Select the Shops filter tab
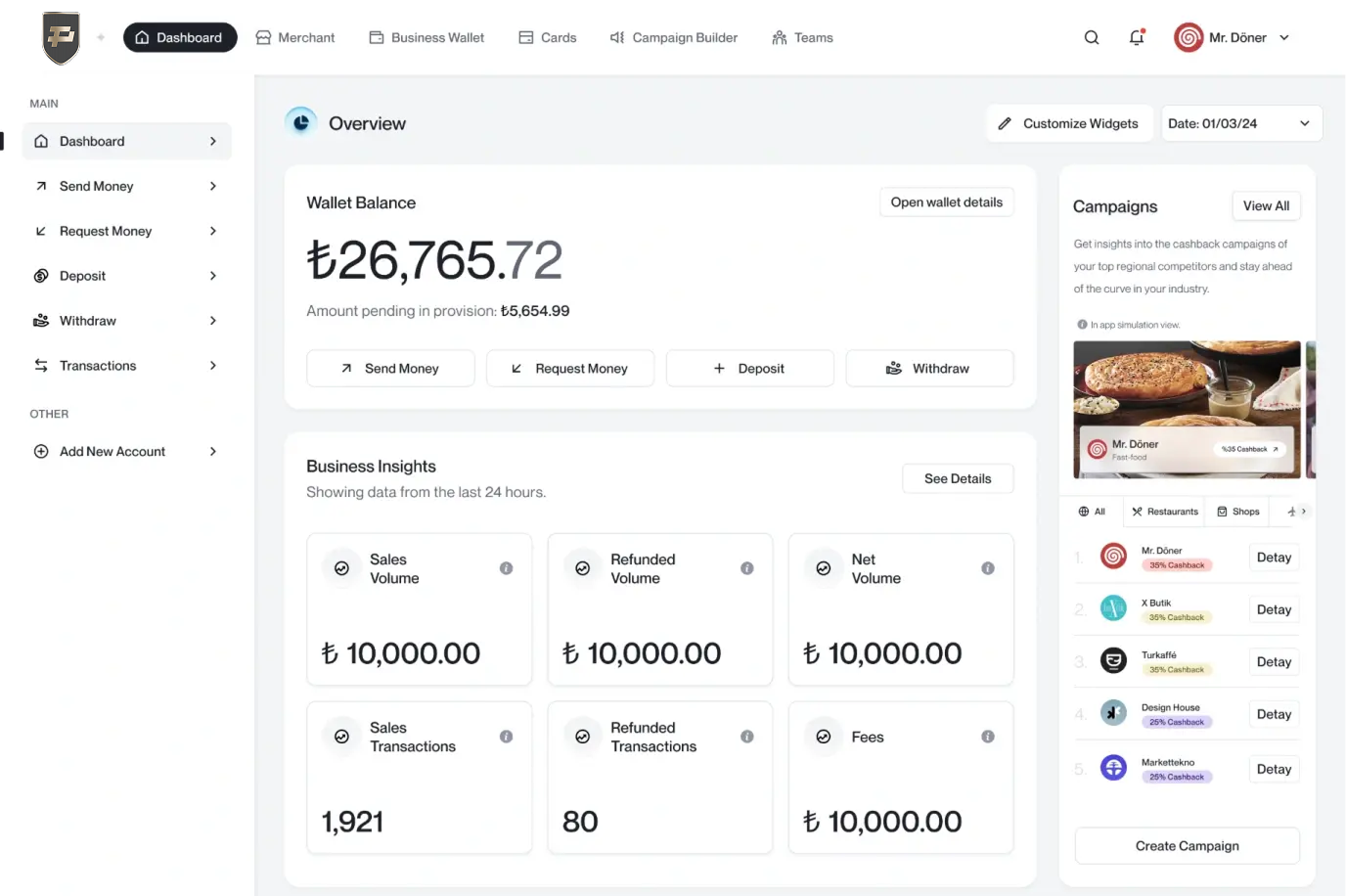This screenshot has width=1346, height=896. tap(1237, 511)
